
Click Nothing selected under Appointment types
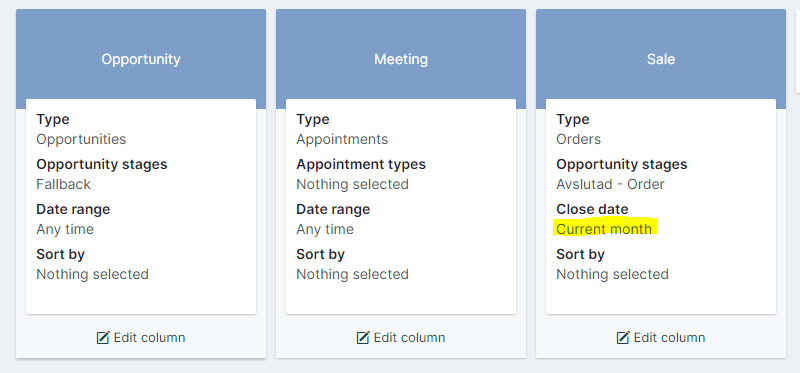[x=353, y=184]
